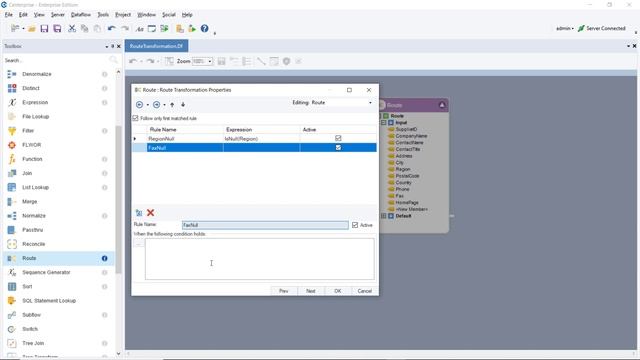Open the Project menu

click(123, 15)
